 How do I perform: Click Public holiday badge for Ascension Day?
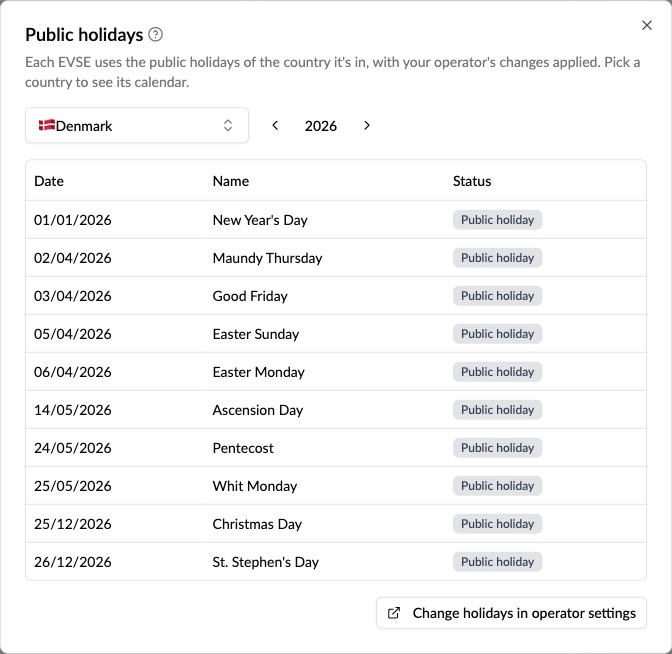point(497,410)
